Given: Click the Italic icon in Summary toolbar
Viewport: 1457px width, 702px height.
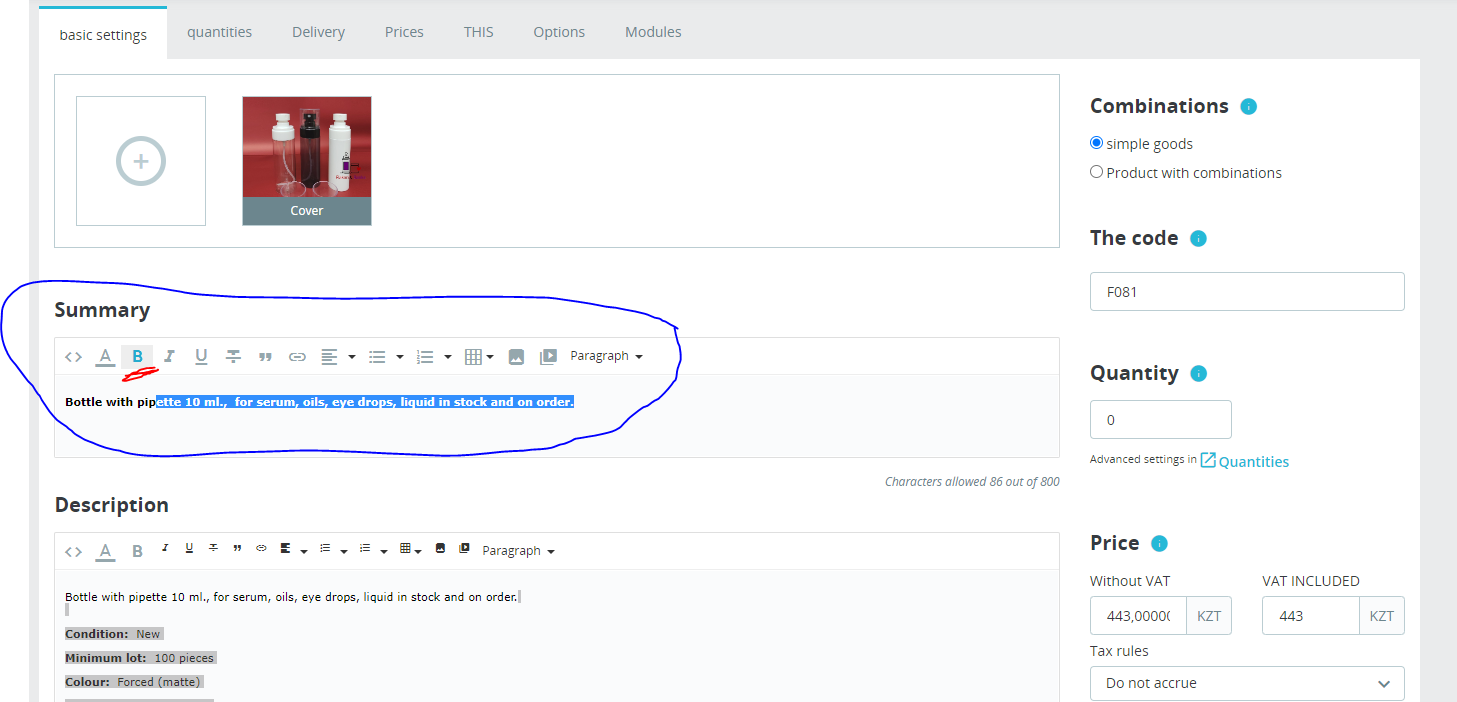Looking at the screenshot, I should (x=169, y=356).
